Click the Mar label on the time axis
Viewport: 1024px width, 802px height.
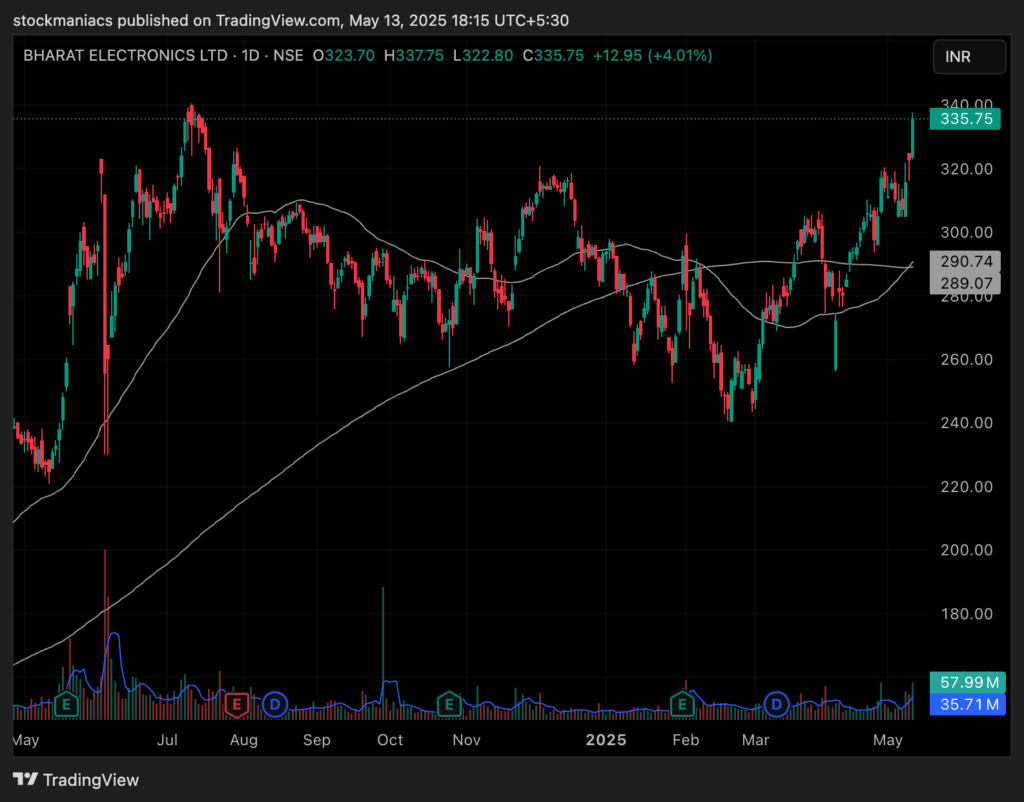[x=756, y=740]
